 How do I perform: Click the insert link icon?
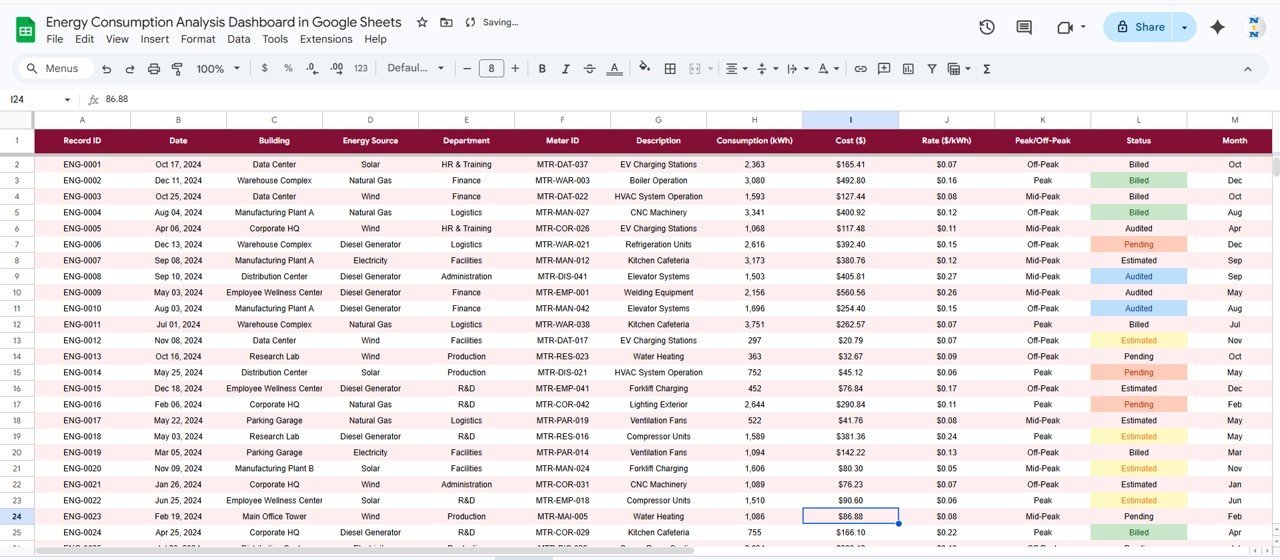860,69
